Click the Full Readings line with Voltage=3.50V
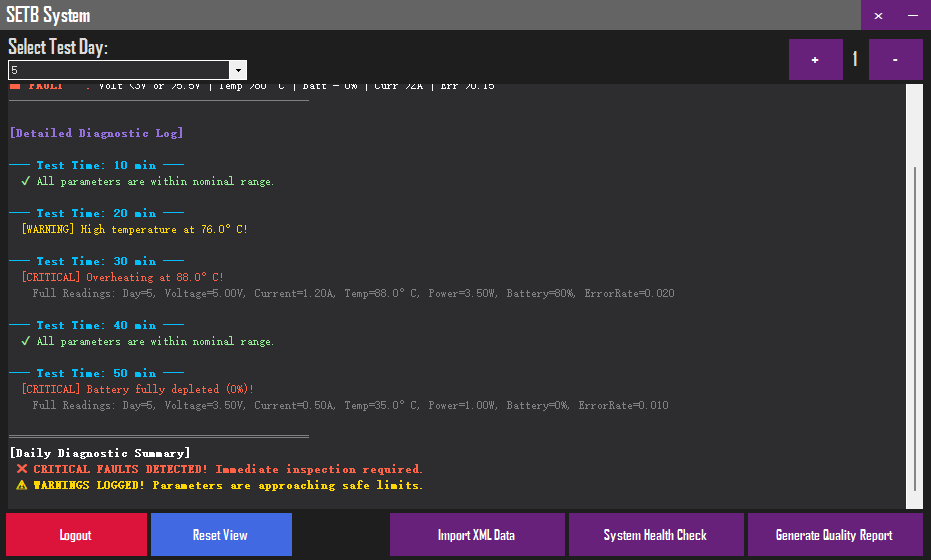The image size is (931, 560). tap(350, 406)
